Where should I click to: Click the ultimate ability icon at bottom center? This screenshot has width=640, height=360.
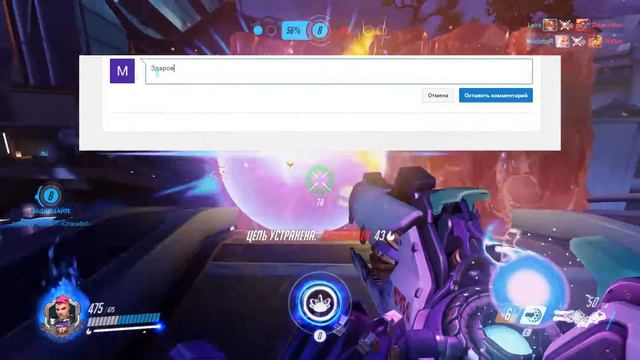(320, 303)
